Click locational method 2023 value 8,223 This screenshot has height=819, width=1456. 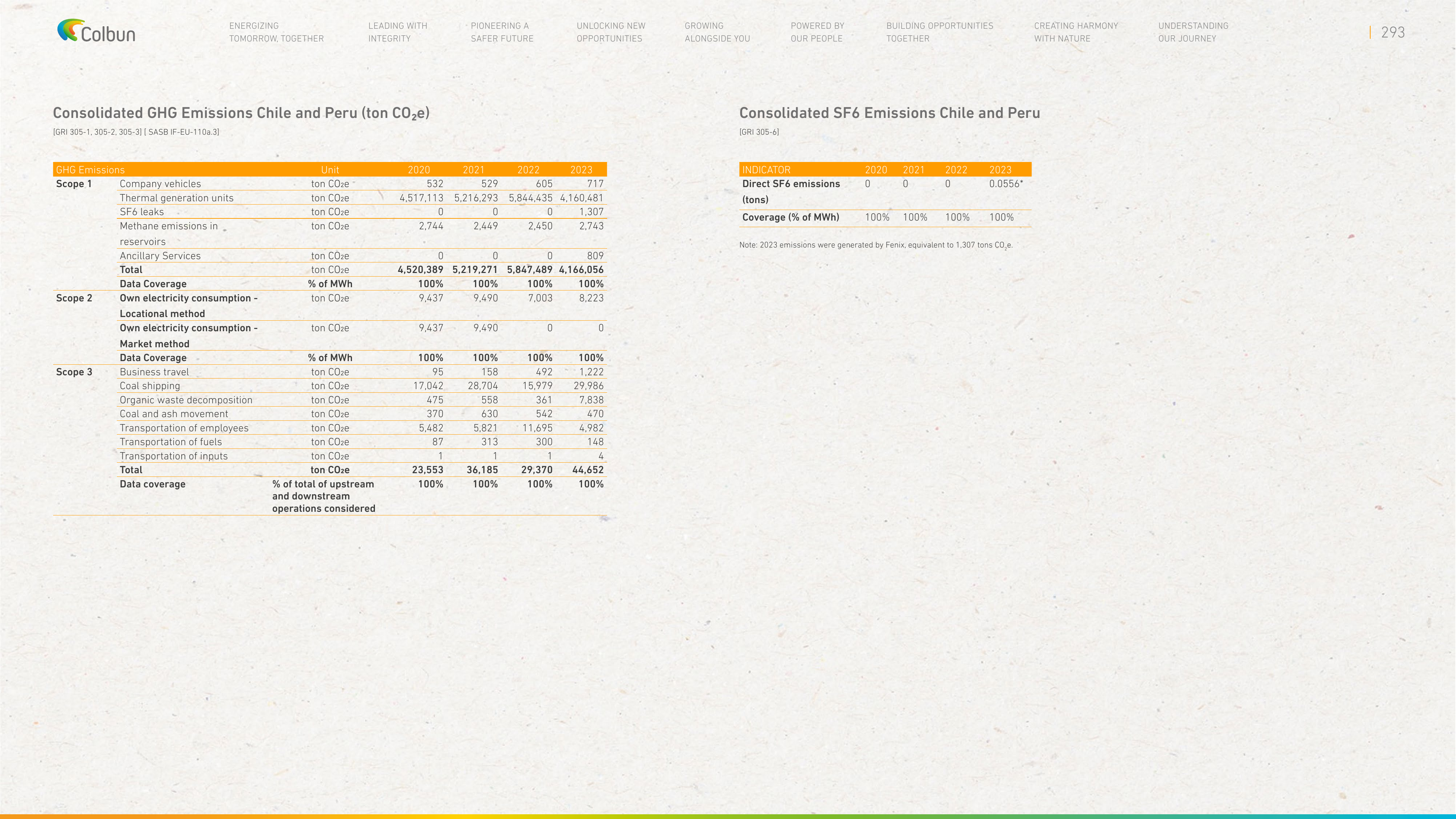click(591, 298)
